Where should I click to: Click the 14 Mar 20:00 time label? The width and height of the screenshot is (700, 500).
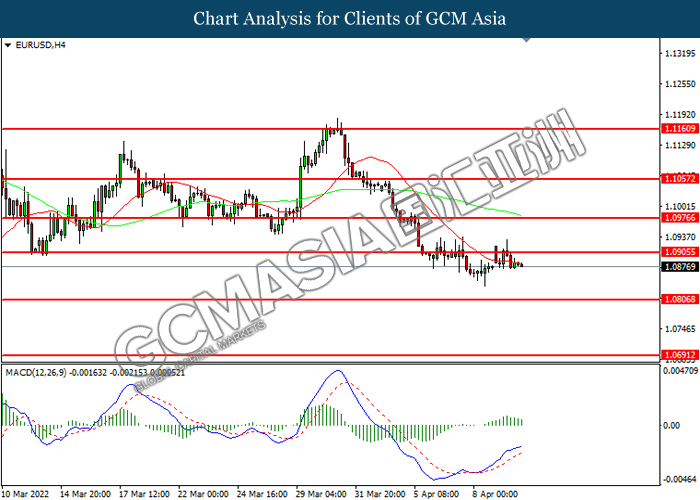point(86,494)
